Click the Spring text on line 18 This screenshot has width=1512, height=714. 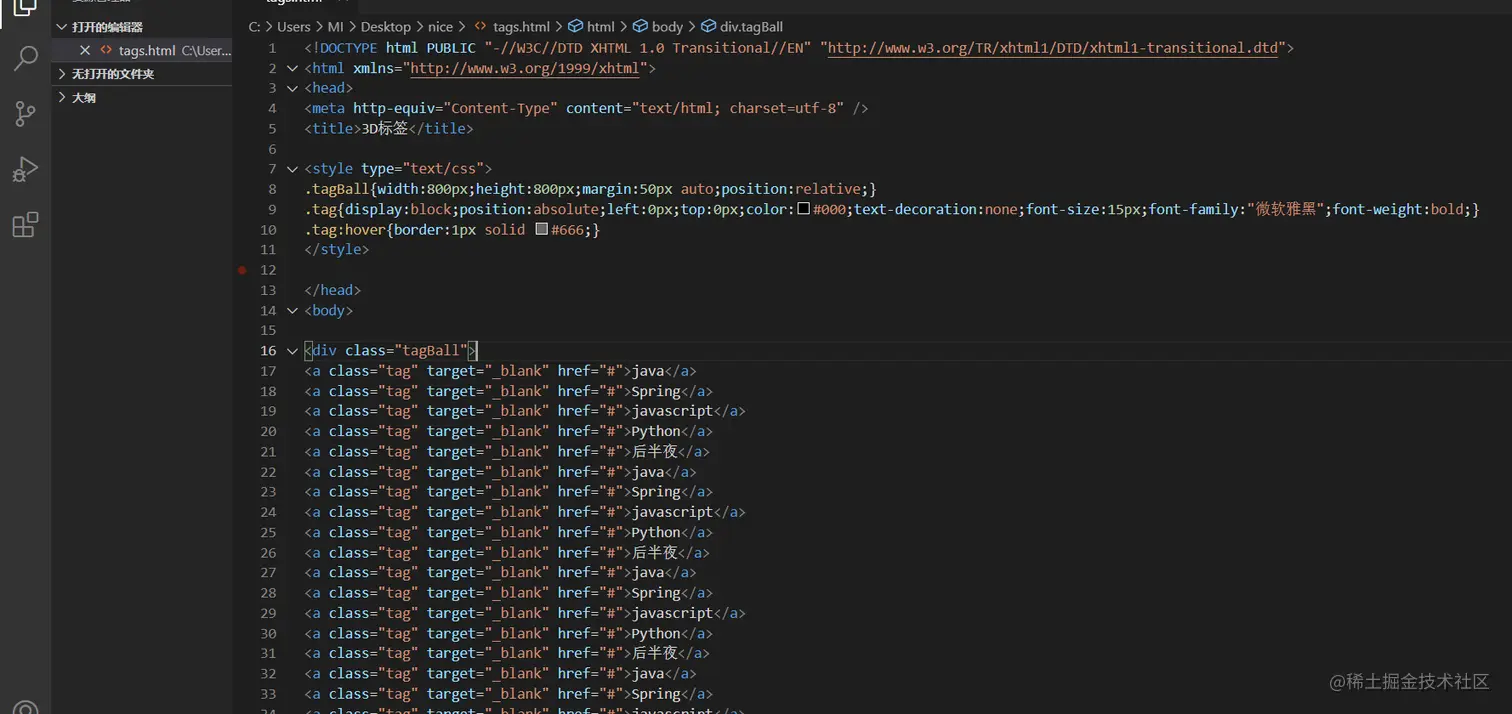[655, 391]
